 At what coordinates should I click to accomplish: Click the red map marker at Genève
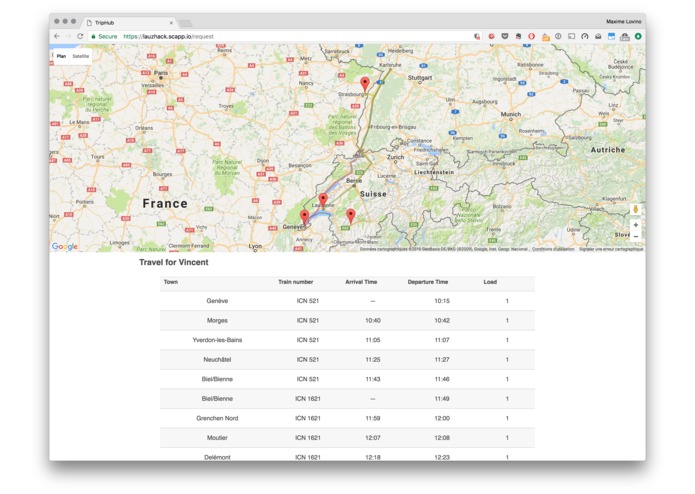pos(305,217)
